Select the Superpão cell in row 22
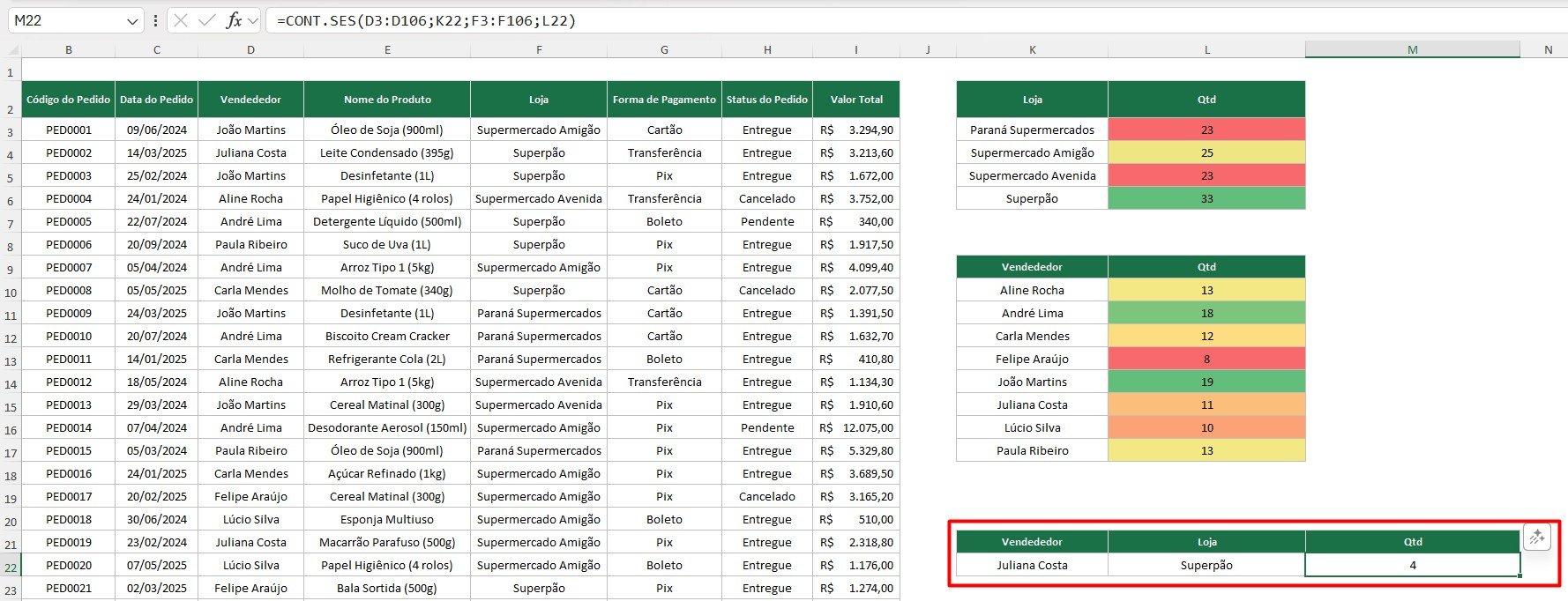This screenshot has width=1568, height=601. pos(1206,565)
